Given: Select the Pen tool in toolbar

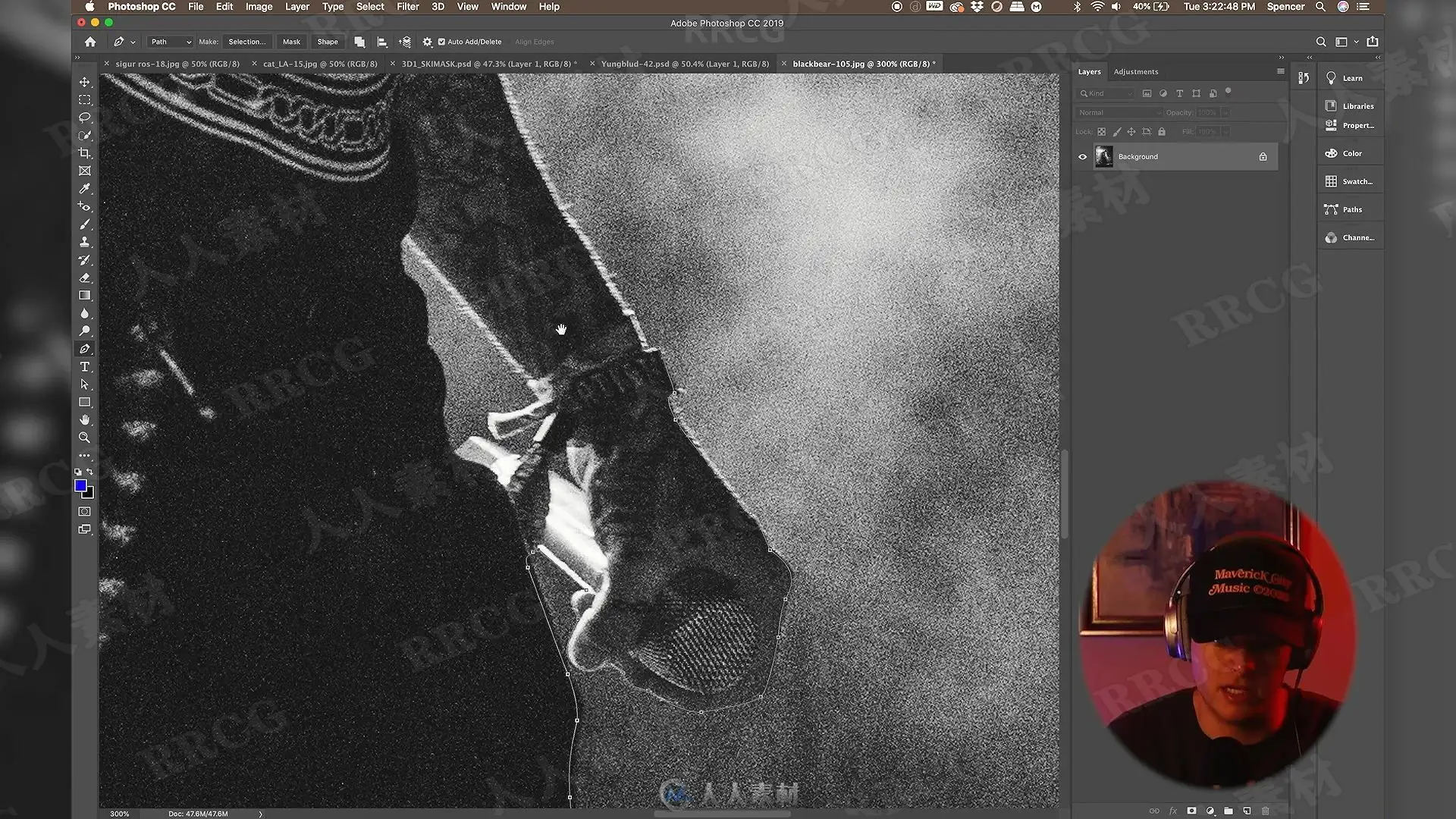Looking at the screenshot, I should tap(85, 349).
